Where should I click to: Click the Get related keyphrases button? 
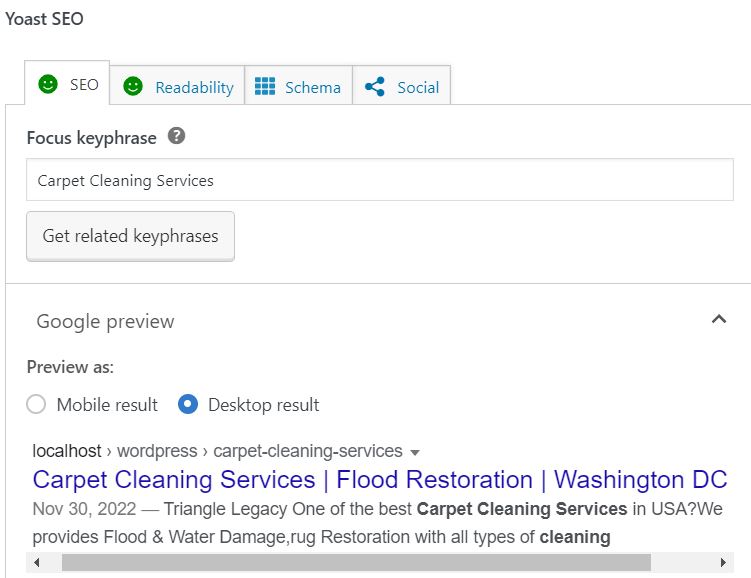(x=130, y=236)
